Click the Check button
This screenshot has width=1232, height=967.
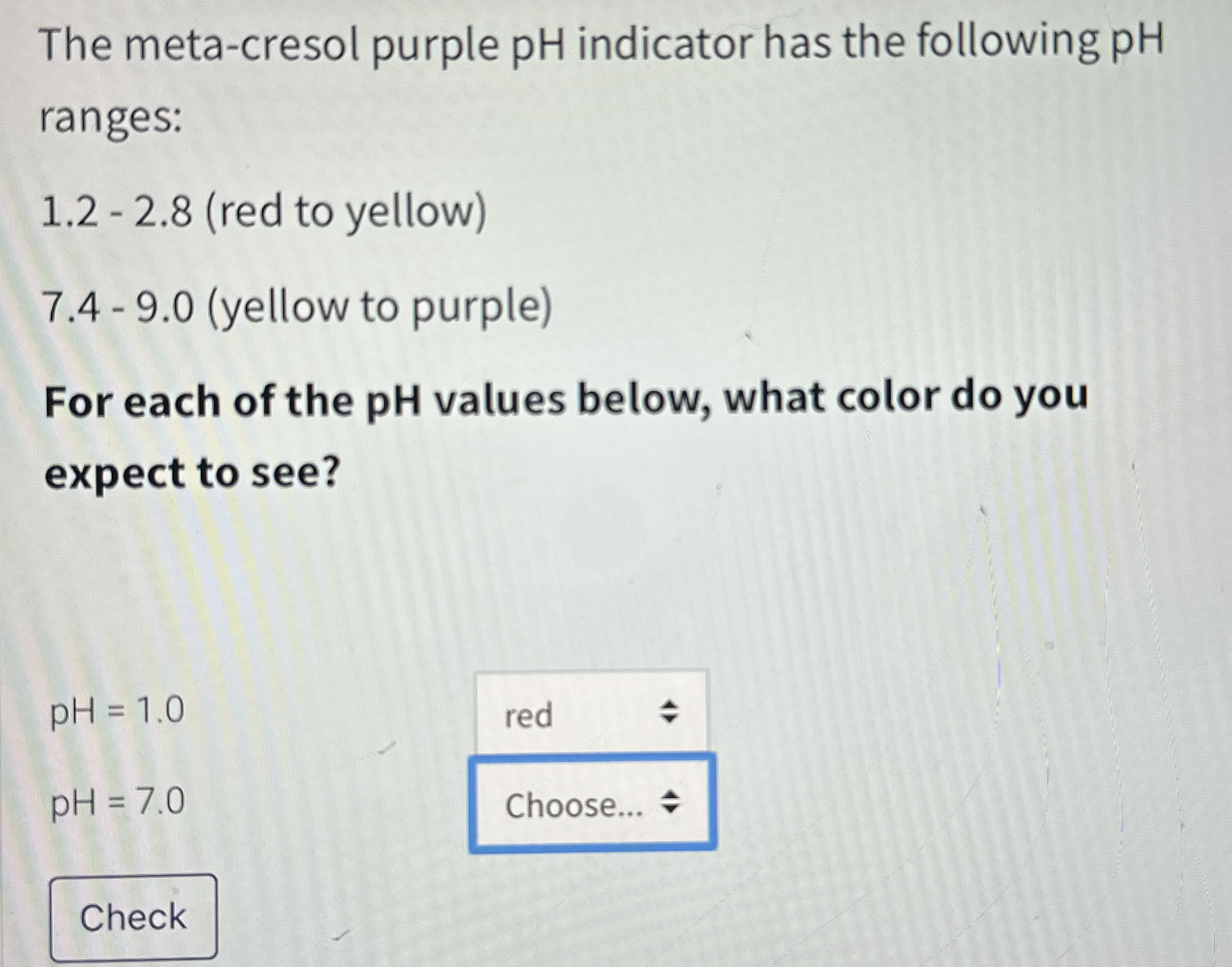132,917
